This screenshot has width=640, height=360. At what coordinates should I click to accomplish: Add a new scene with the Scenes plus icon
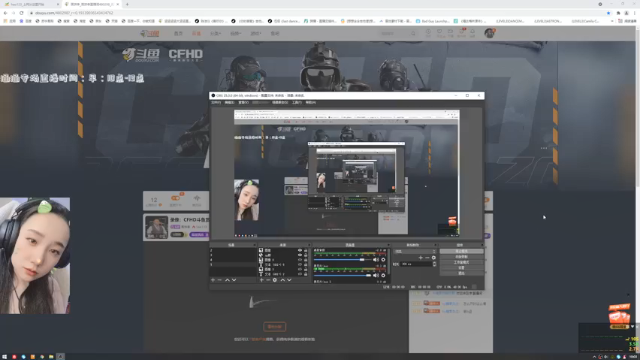[213, 280]
